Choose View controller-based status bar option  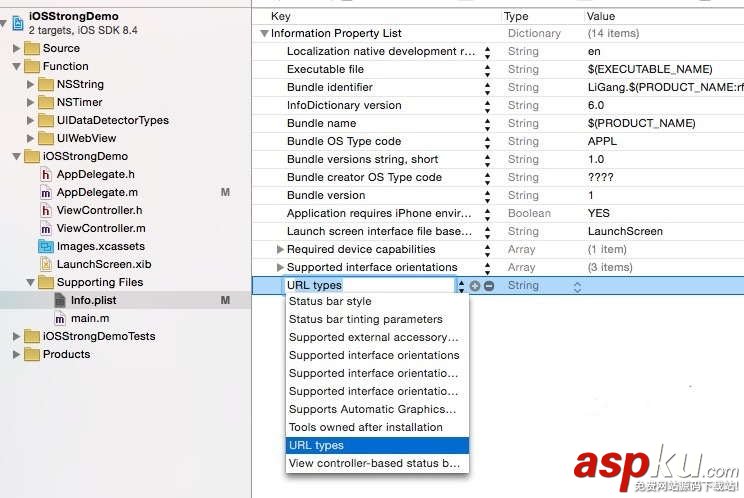point(377,464)
